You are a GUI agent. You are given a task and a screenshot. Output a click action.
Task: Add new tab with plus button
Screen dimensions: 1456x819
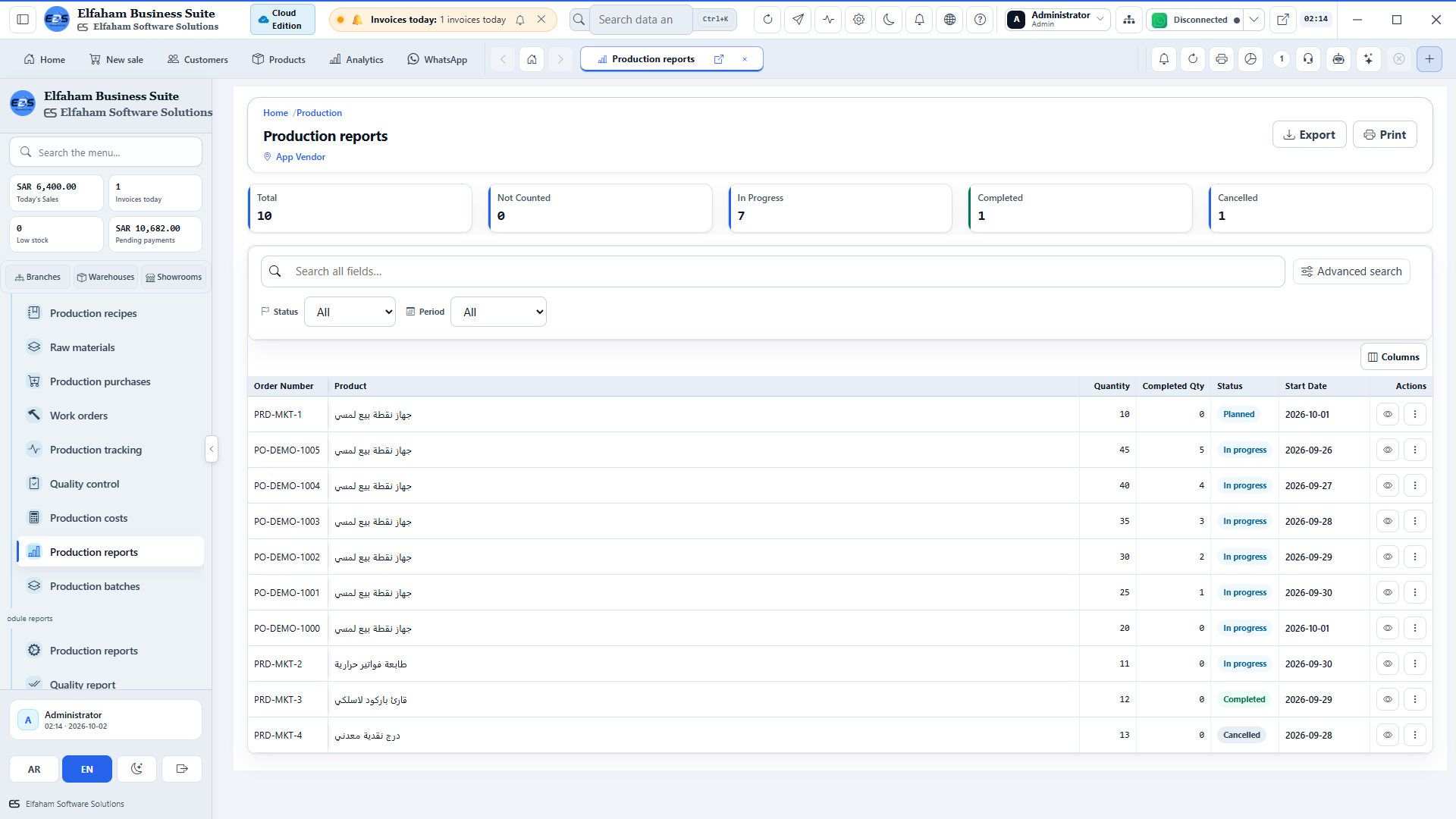click(1429, 59)
